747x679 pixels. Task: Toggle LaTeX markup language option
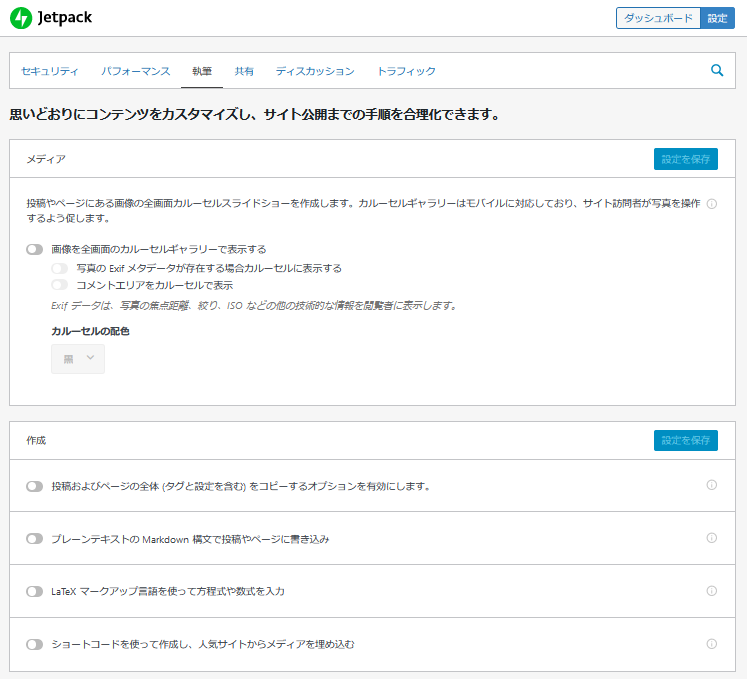click(35, 592)
